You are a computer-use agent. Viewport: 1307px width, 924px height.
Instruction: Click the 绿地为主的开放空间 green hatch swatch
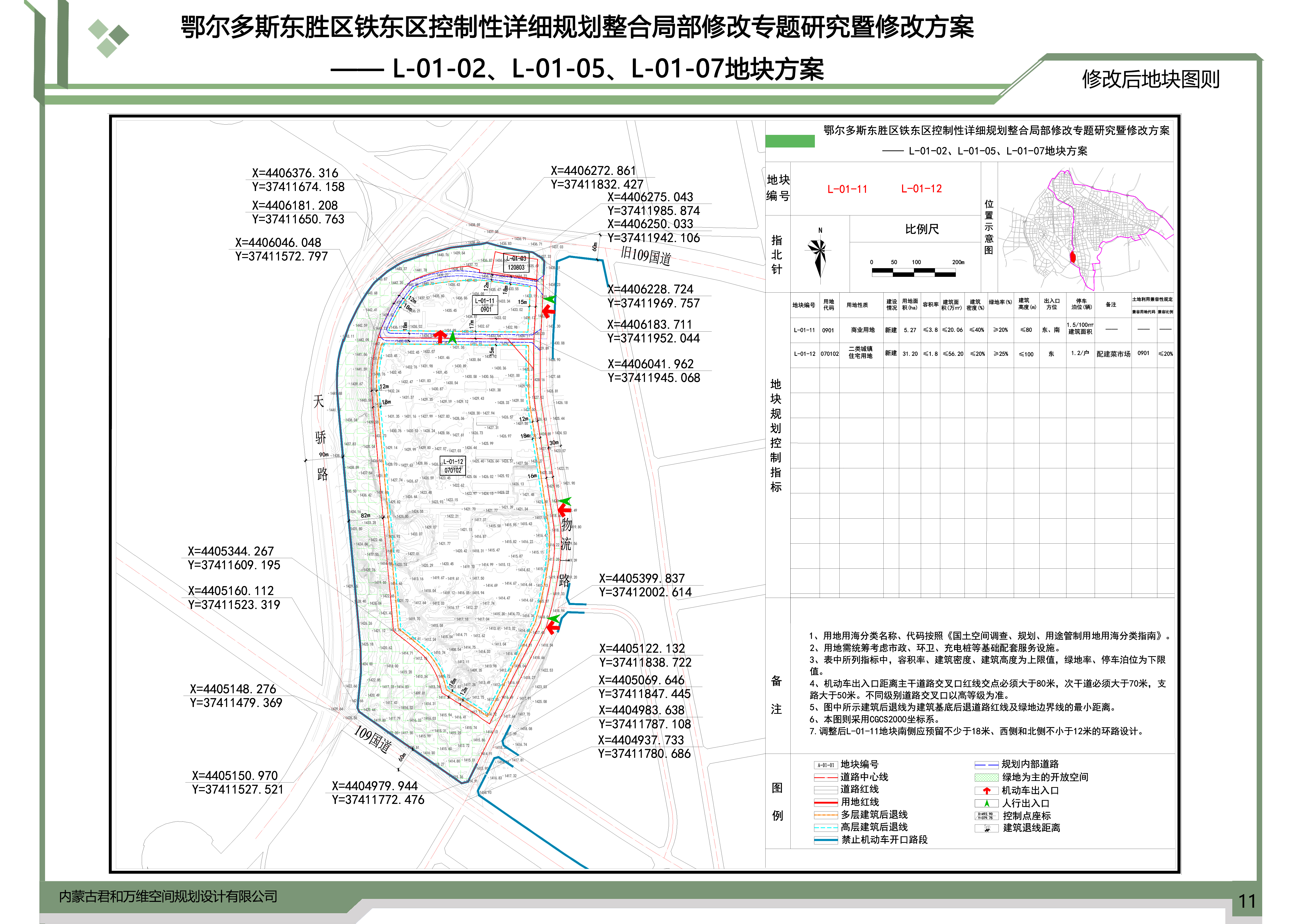(987, 778)
